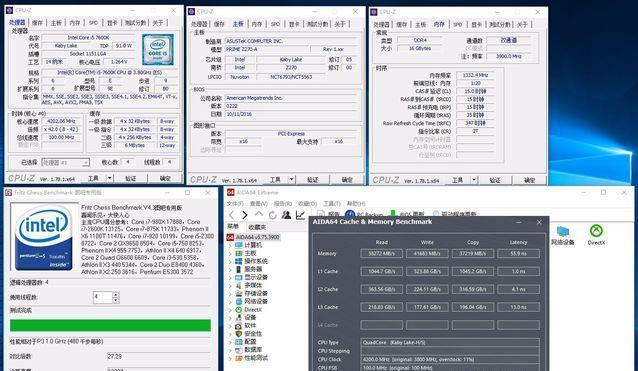Open the 查看(V) menu in AIDA64
The height and width of the screenshot is (371, 638).
pos(259,203)
